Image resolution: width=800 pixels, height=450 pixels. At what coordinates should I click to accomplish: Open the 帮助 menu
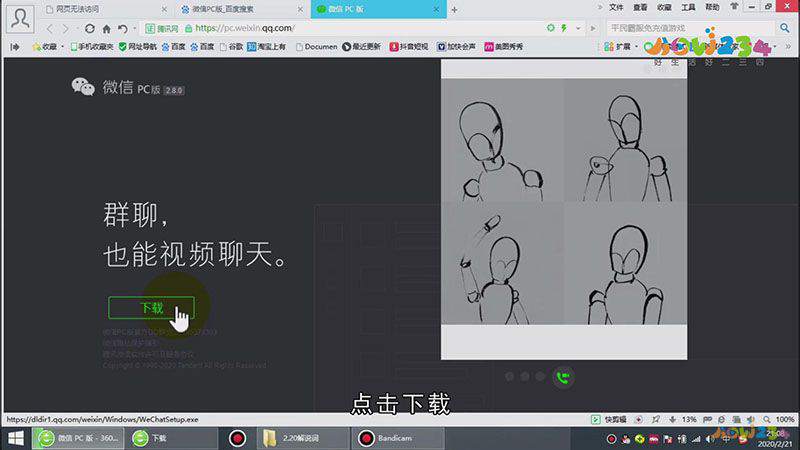tap(712, 7)
